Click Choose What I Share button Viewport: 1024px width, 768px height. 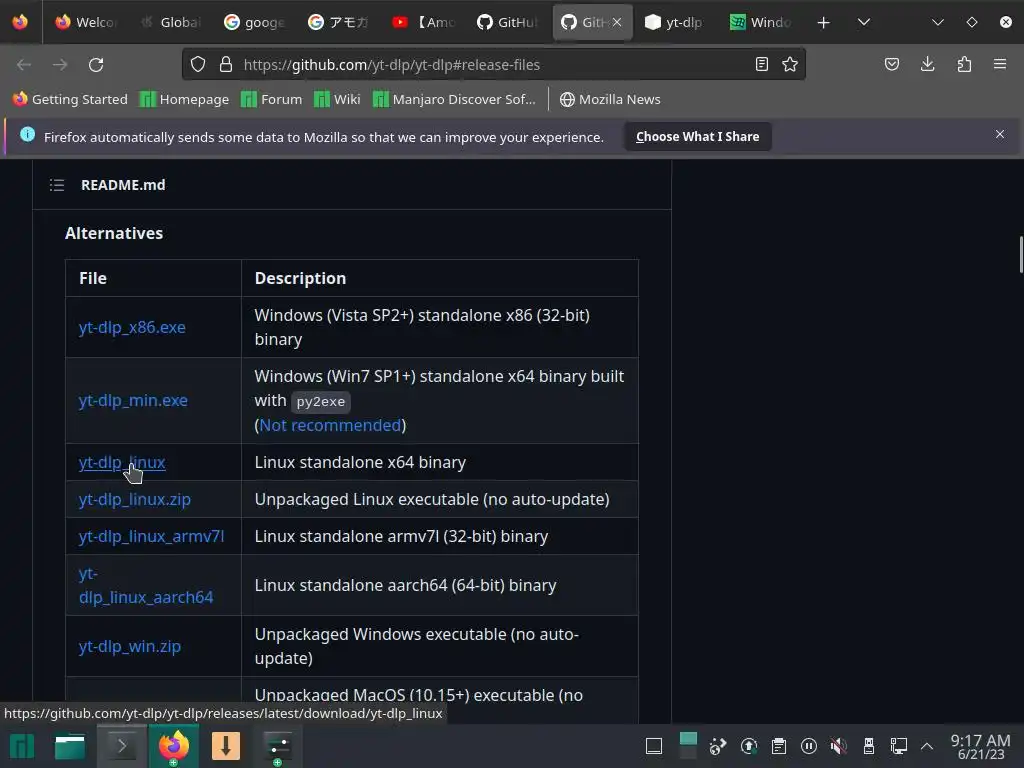point(697,136)
